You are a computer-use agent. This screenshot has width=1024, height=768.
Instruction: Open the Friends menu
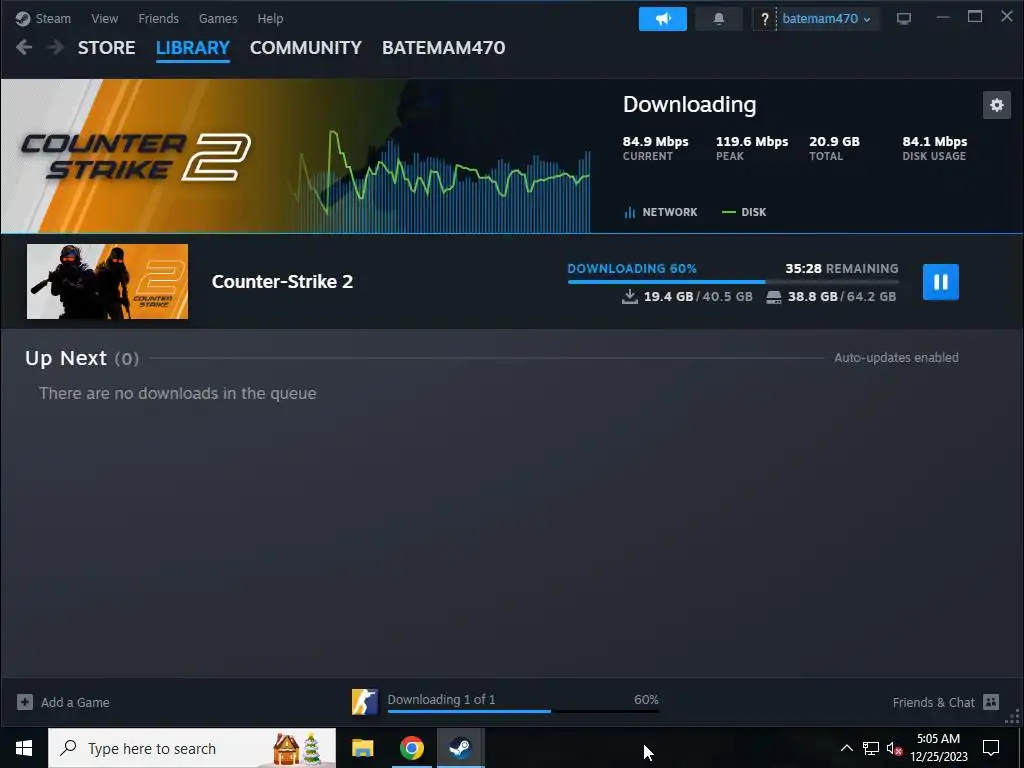click(158, 18)
